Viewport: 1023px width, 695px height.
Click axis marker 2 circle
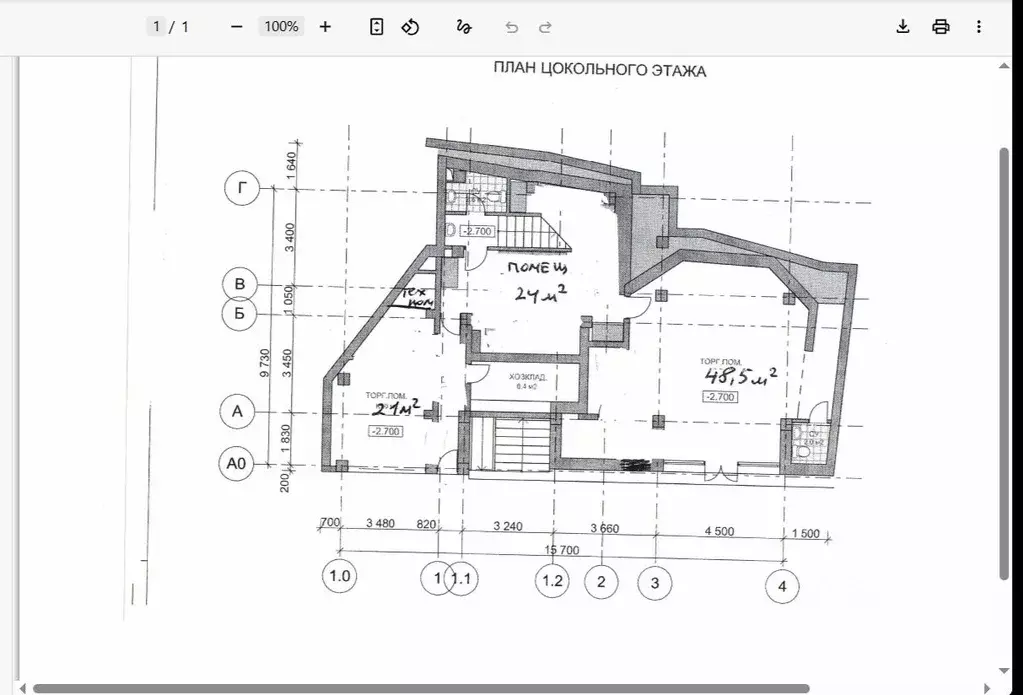tap(601, 581)
